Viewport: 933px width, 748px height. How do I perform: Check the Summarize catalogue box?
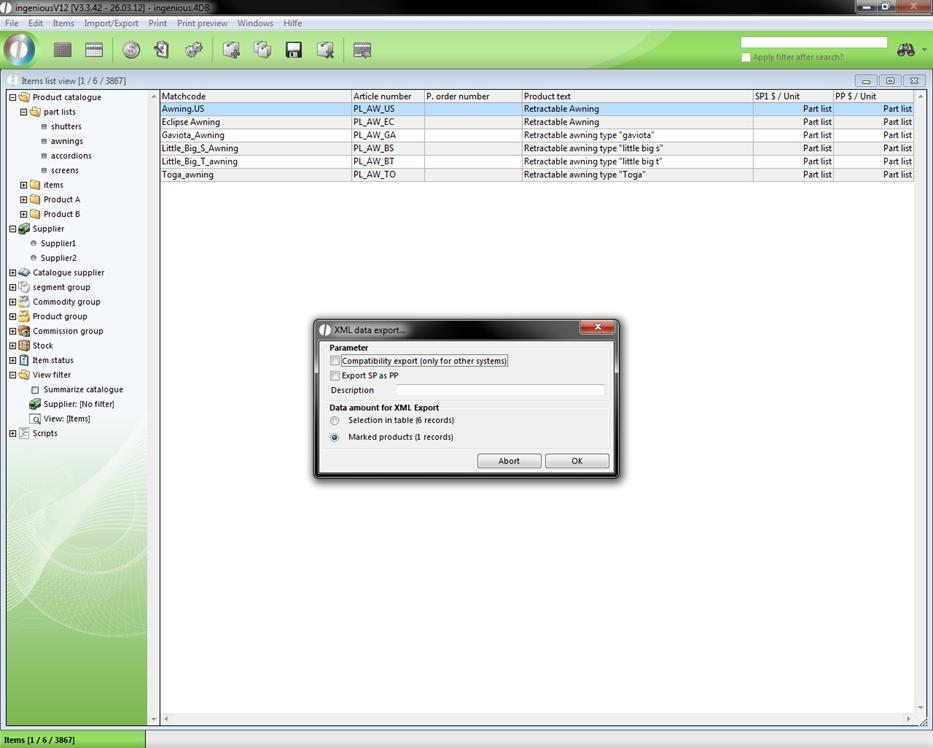point(35,390)
